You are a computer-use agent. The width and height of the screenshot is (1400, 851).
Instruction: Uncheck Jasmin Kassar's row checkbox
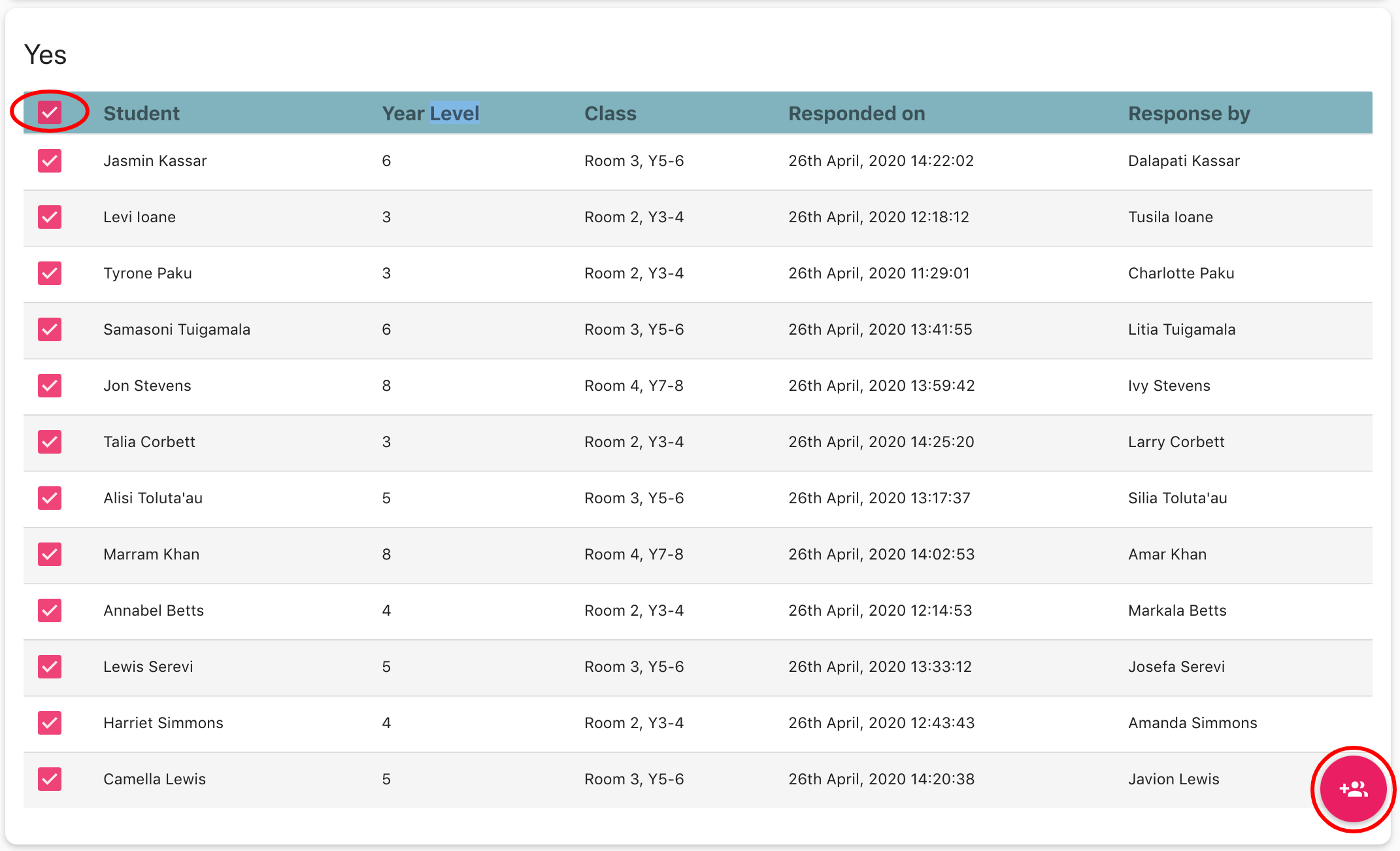50,161
